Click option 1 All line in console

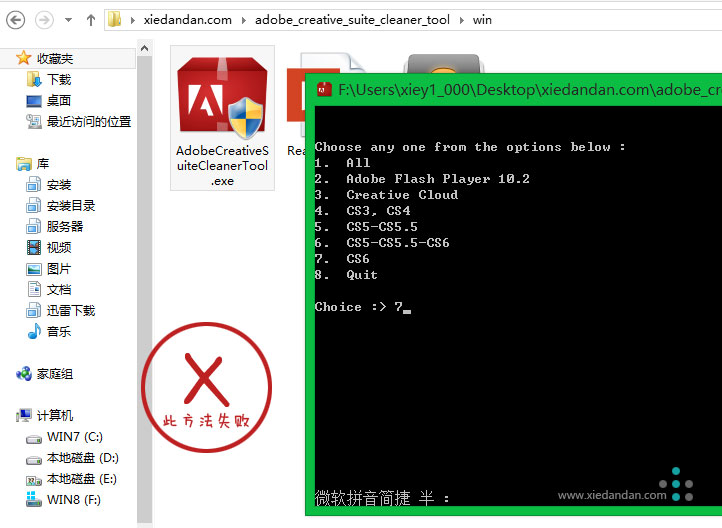(x=342, y=163)
